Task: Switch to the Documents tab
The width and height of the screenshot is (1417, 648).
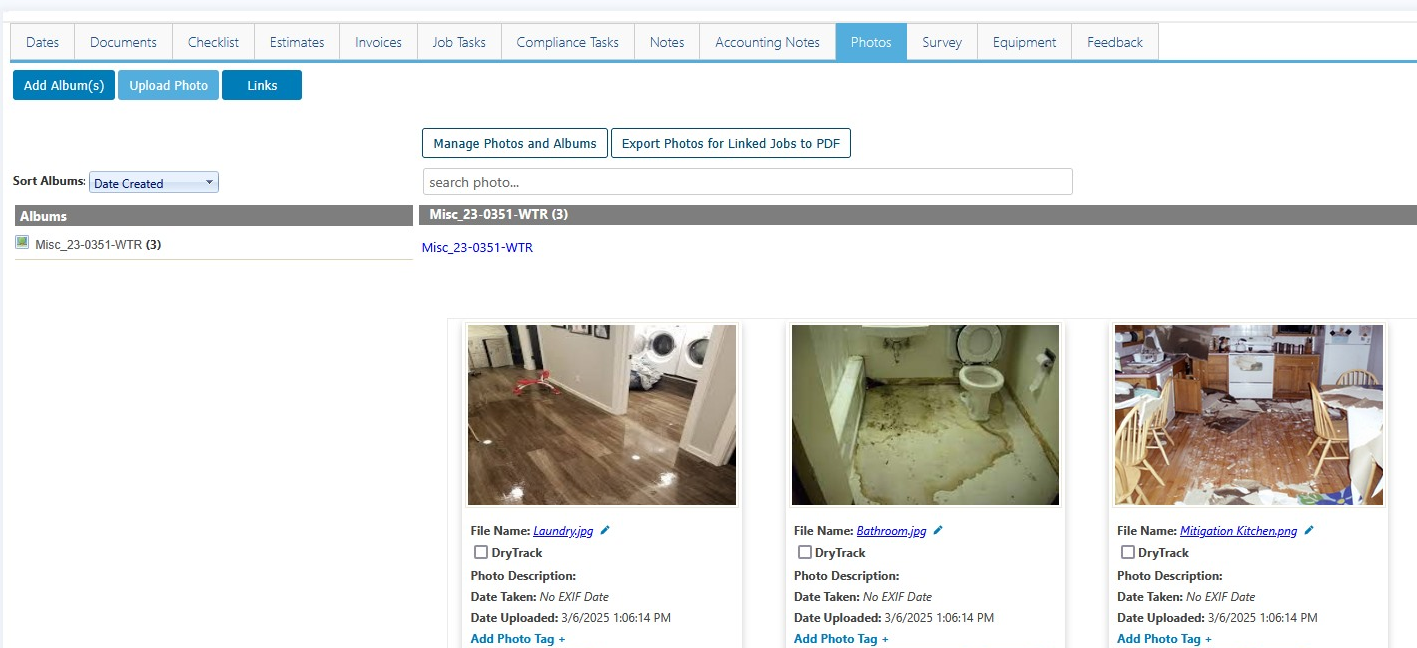Action: (x=123, y=42)
